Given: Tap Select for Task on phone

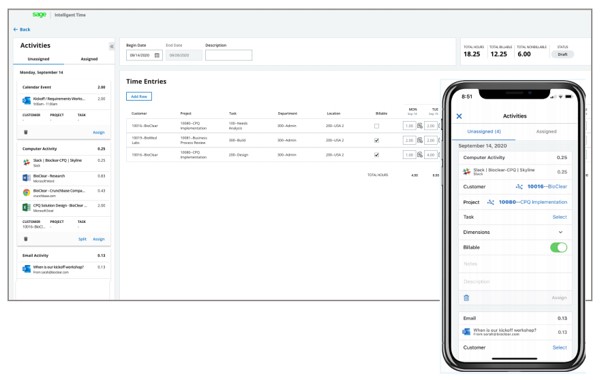Looking at the screenshot, I should [559, 217].
